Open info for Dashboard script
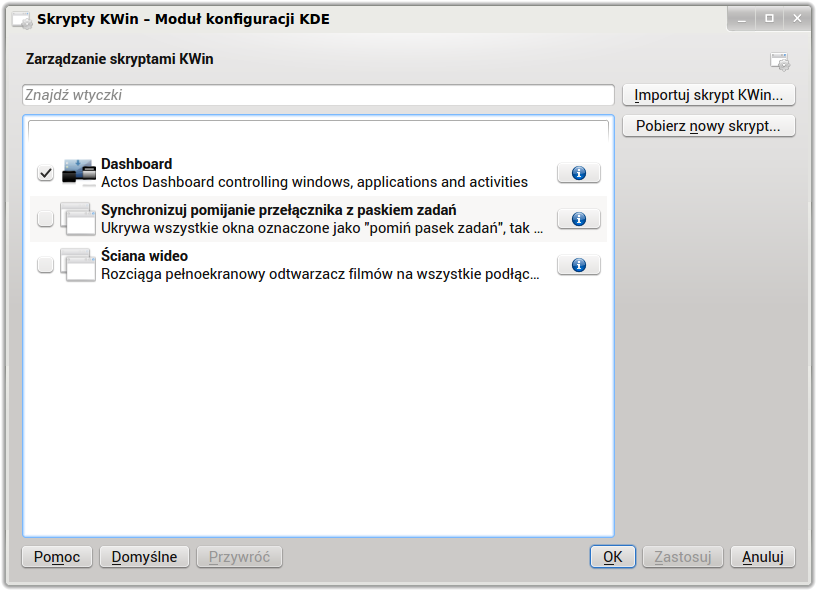The height and width of the screenshot is (591, 816). (579, 173)
